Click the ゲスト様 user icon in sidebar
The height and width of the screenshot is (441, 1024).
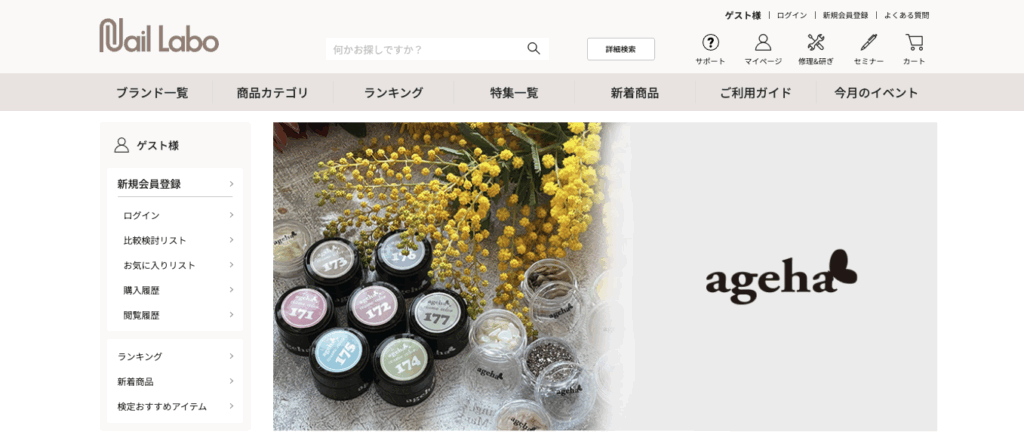click(x=121, y=145)
